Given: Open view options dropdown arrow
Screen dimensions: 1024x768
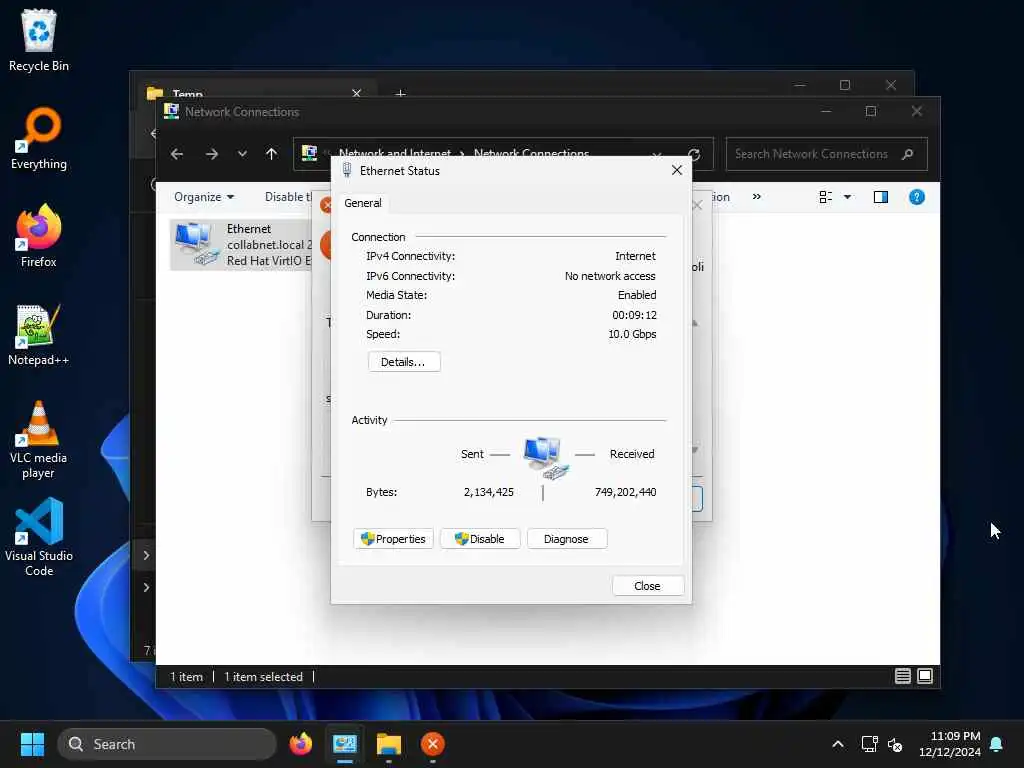Looking at the screenshot, I should pyautogui.click(x=848, y=197).
